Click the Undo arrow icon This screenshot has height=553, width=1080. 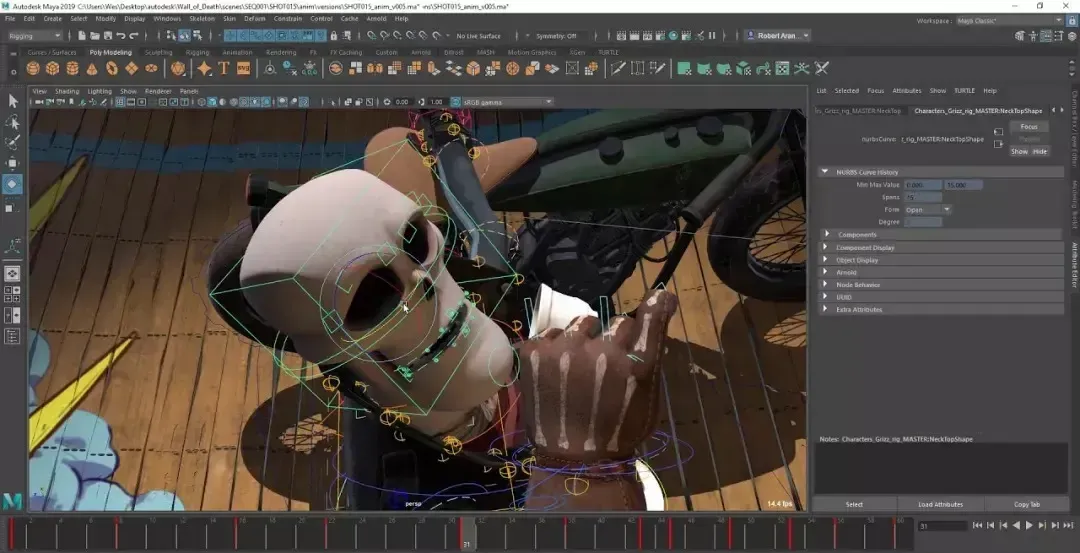click(121, 36)
